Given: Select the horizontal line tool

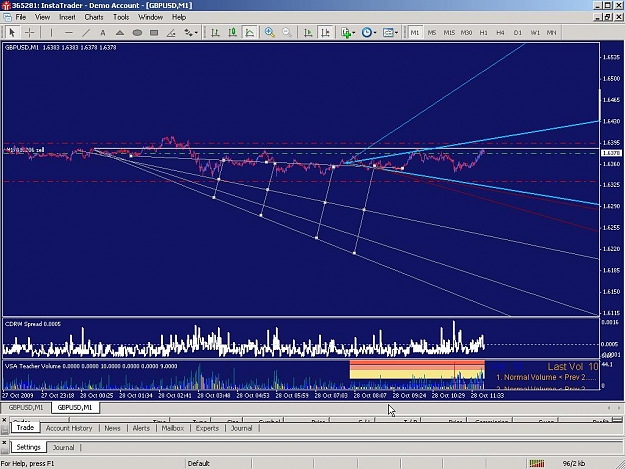Looking at the screenshot, I should coord(69,33).
